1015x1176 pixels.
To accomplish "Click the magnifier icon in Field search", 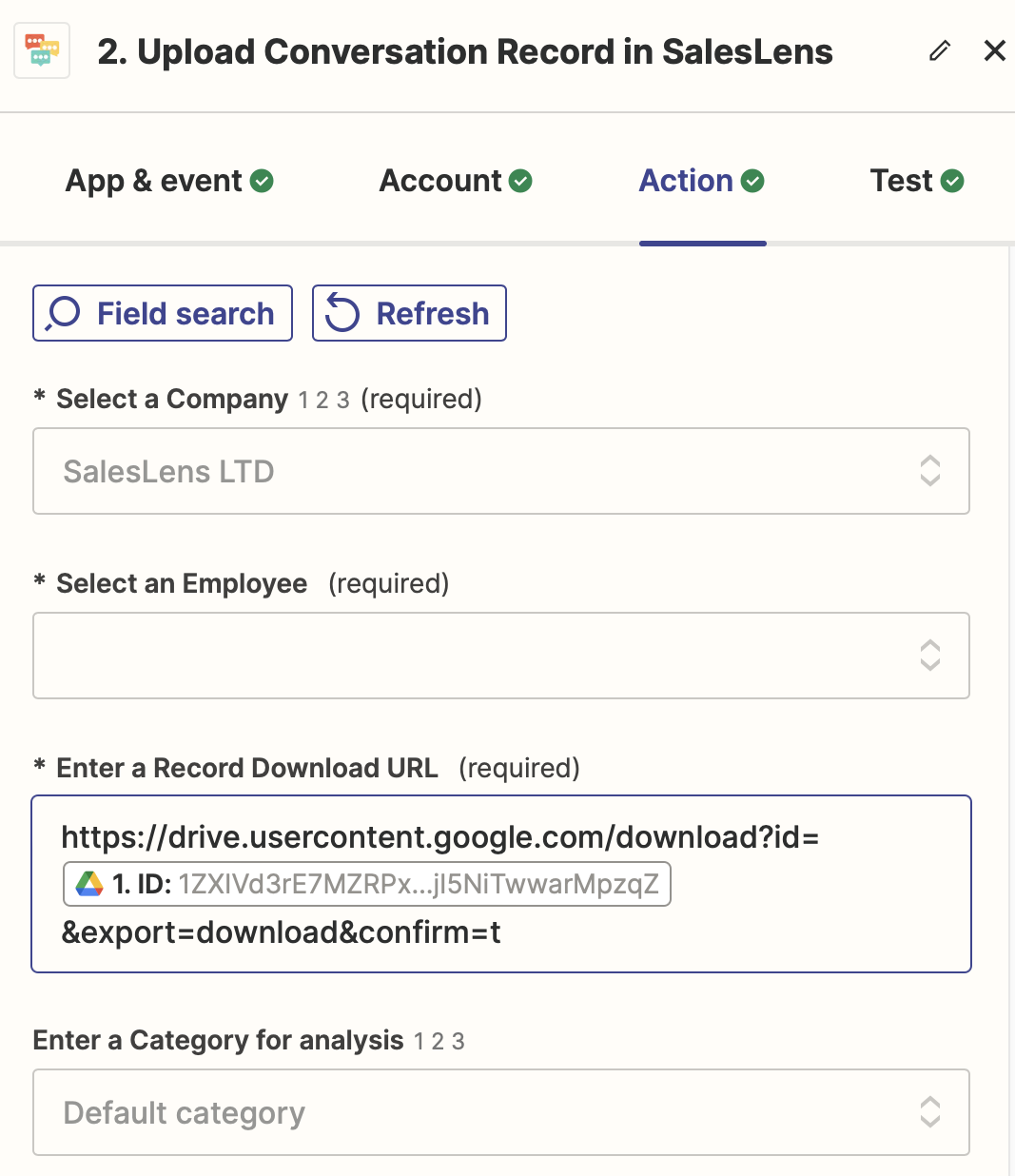I will coord(61,312).
